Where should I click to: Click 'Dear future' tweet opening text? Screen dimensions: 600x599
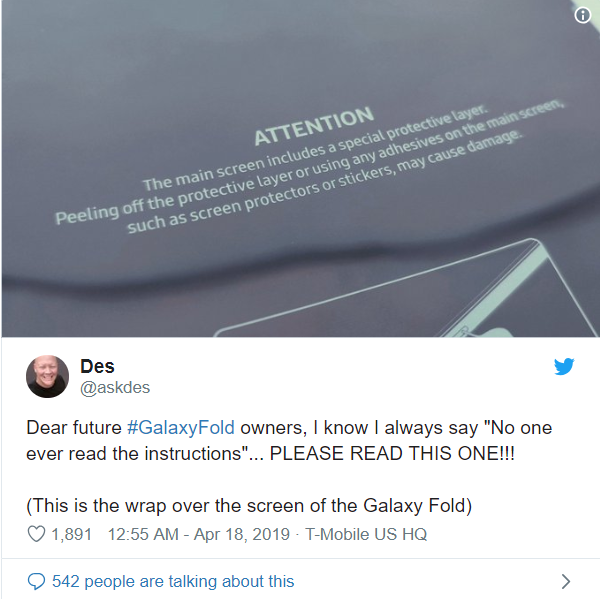[x=74, y=428]
